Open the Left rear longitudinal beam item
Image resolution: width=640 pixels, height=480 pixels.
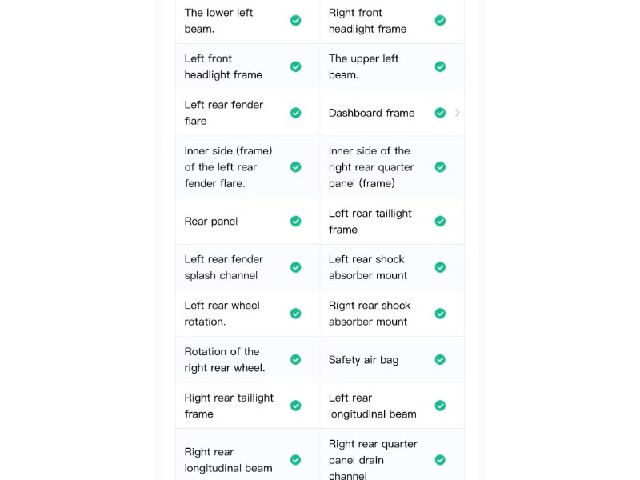click(392, 406)
